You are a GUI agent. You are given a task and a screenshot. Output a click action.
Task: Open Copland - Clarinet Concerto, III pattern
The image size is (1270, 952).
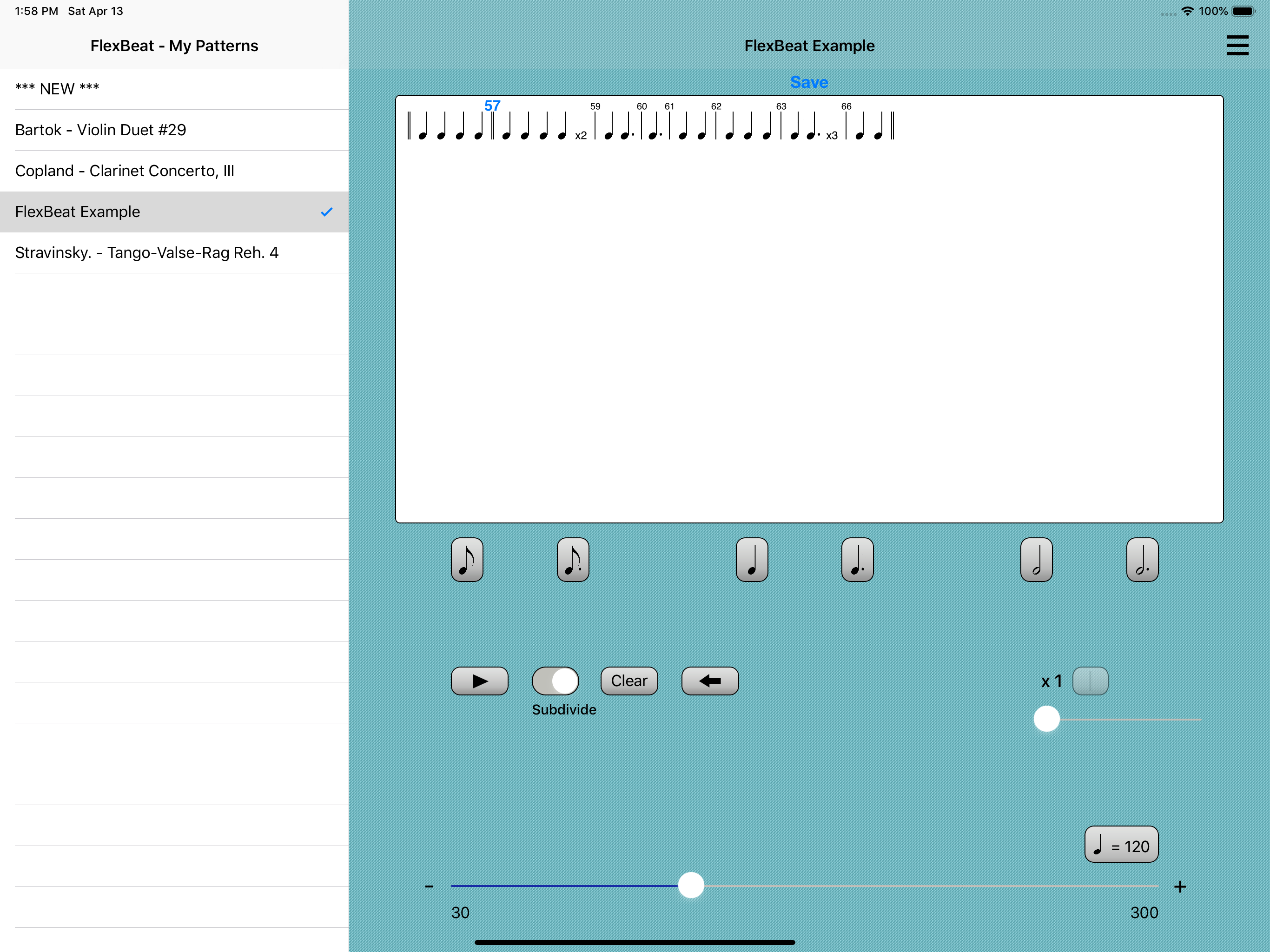coord(174,171)
